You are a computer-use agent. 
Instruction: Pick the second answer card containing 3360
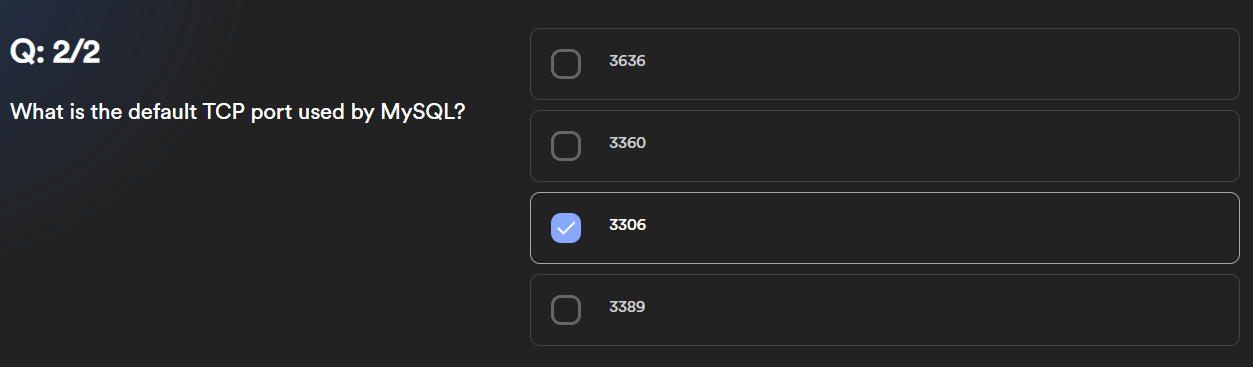click(x=884, y=146)
